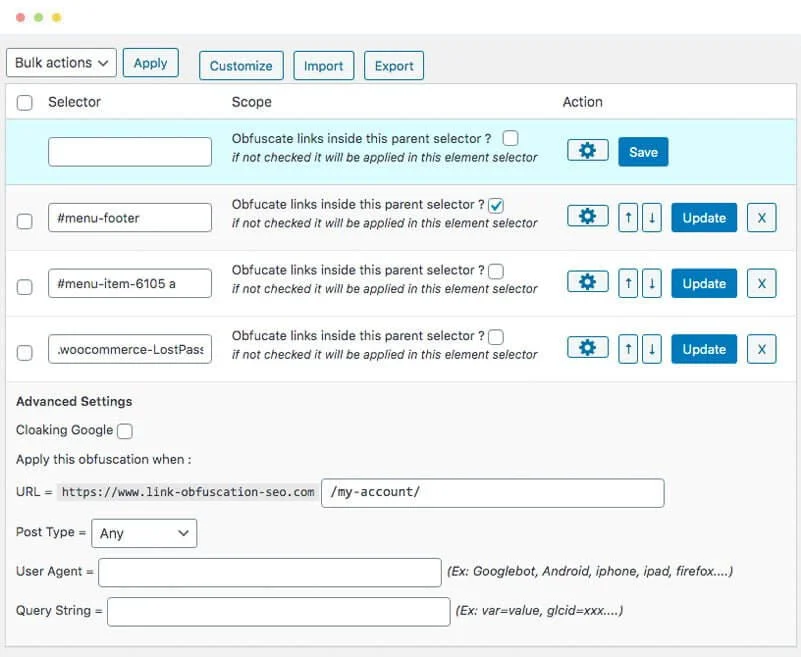801x657 pixels.
Task: Edit the #menu-footer selector field
Action: [130, 218]
